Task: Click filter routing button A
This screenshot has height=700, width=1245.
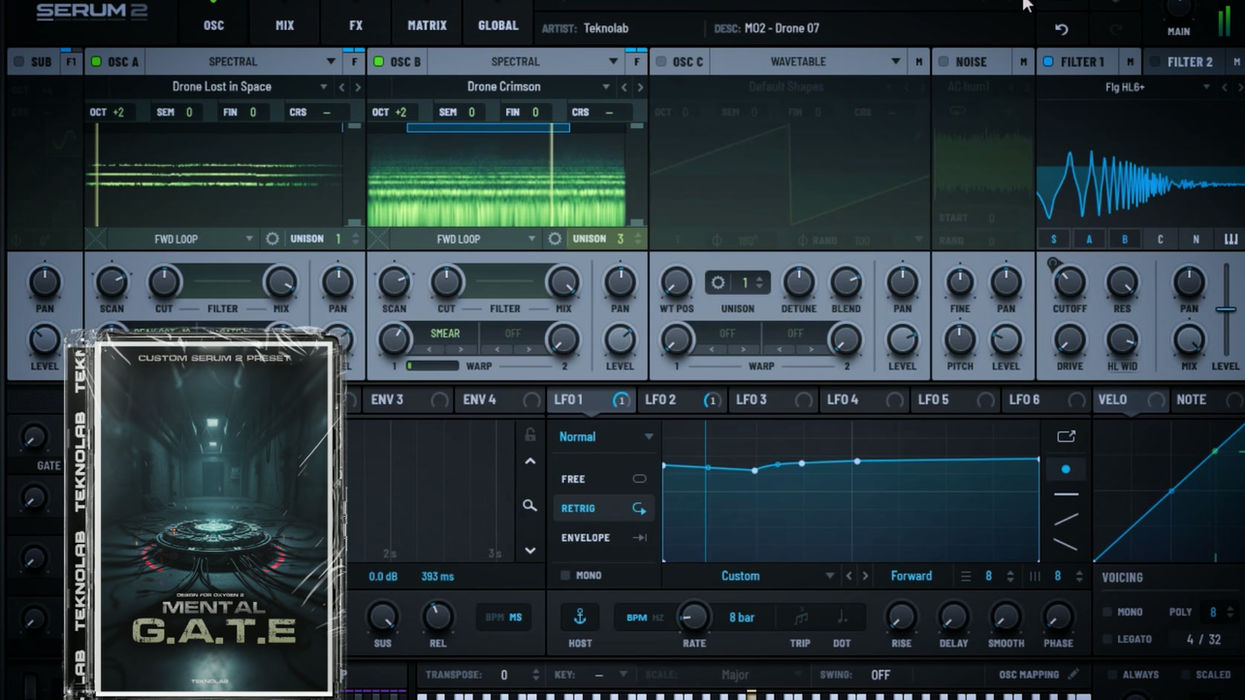Action: pos(1089,239)
